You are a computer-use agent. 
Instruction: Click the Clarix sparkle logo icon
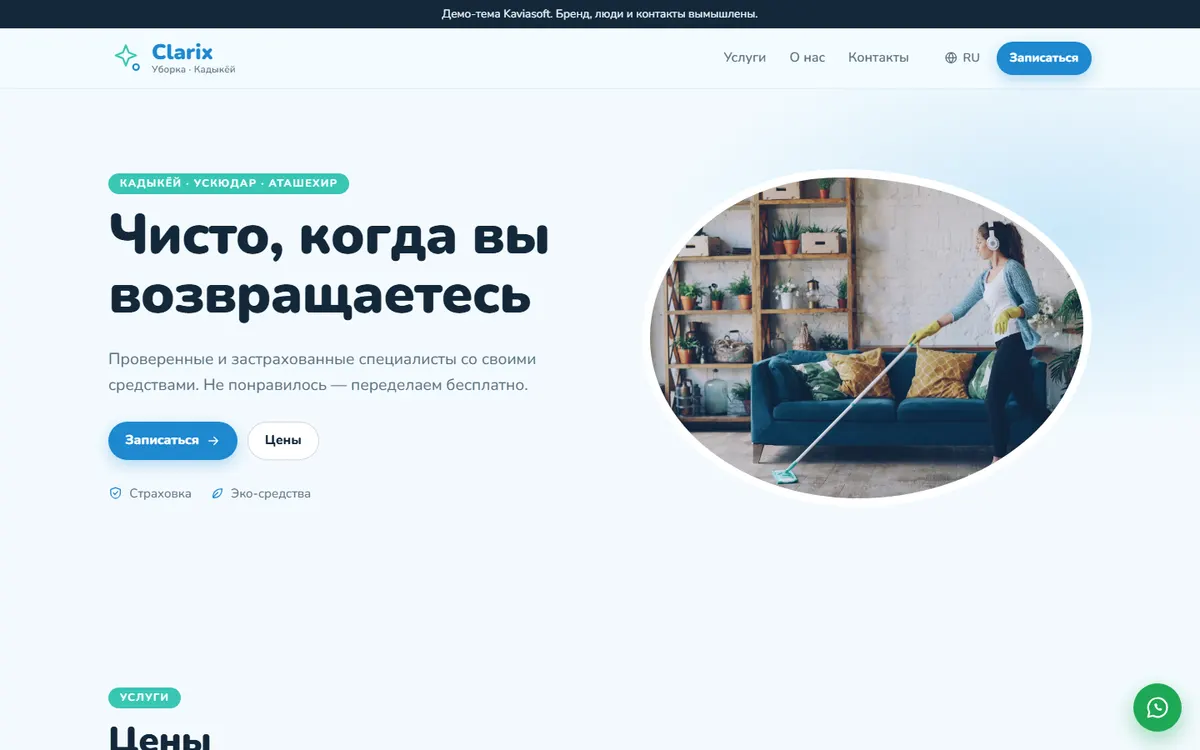point(126,58)
